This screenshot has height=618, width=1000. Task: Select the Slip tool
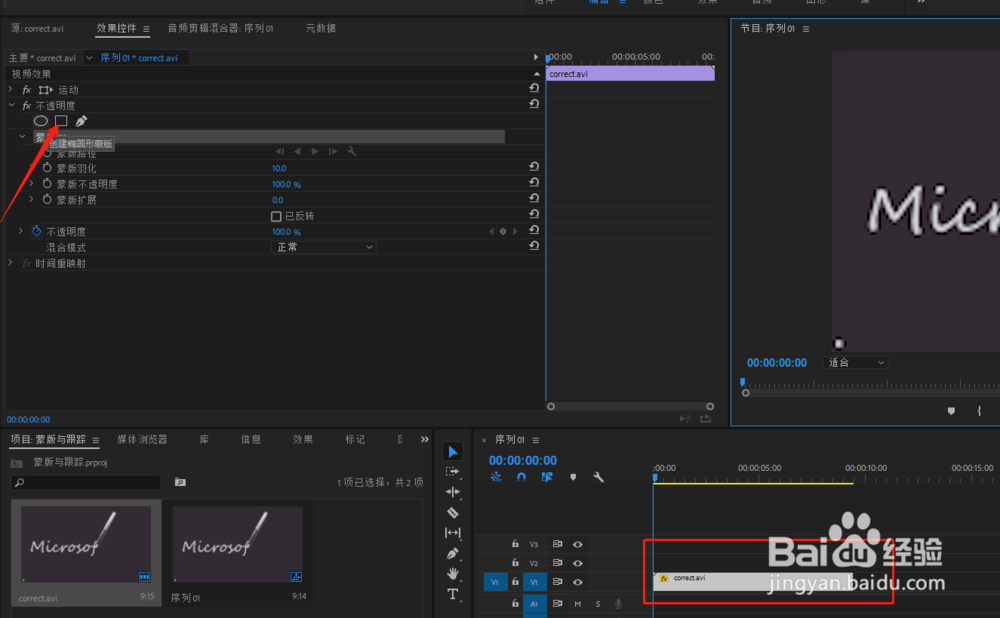pos(453,533)
